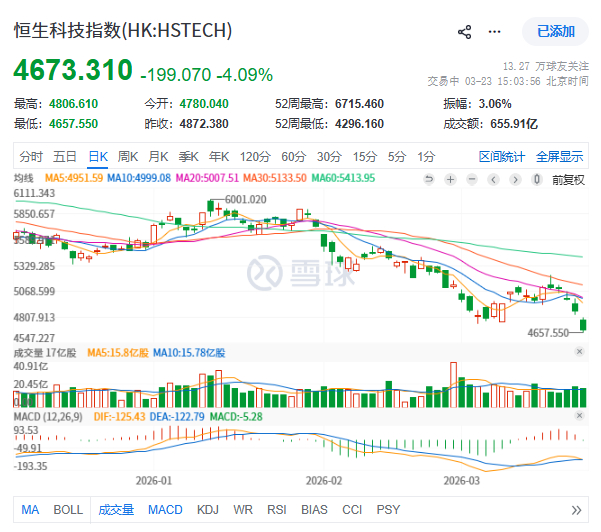Select the 季K chart tab
601x532 pixels.
pos(188,157)
